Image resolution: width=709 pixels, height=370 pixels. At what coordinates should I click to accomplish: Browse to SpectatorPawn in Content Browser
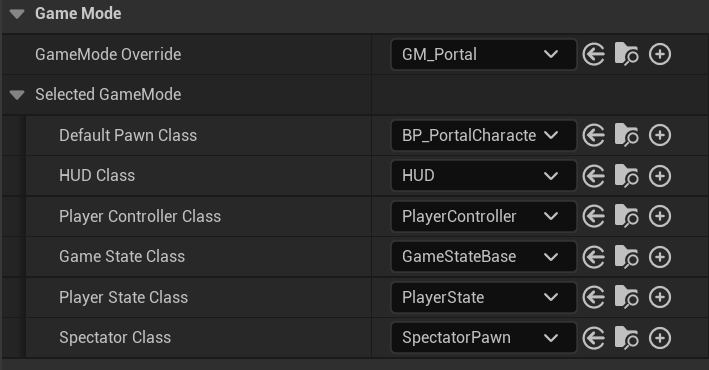627,337
